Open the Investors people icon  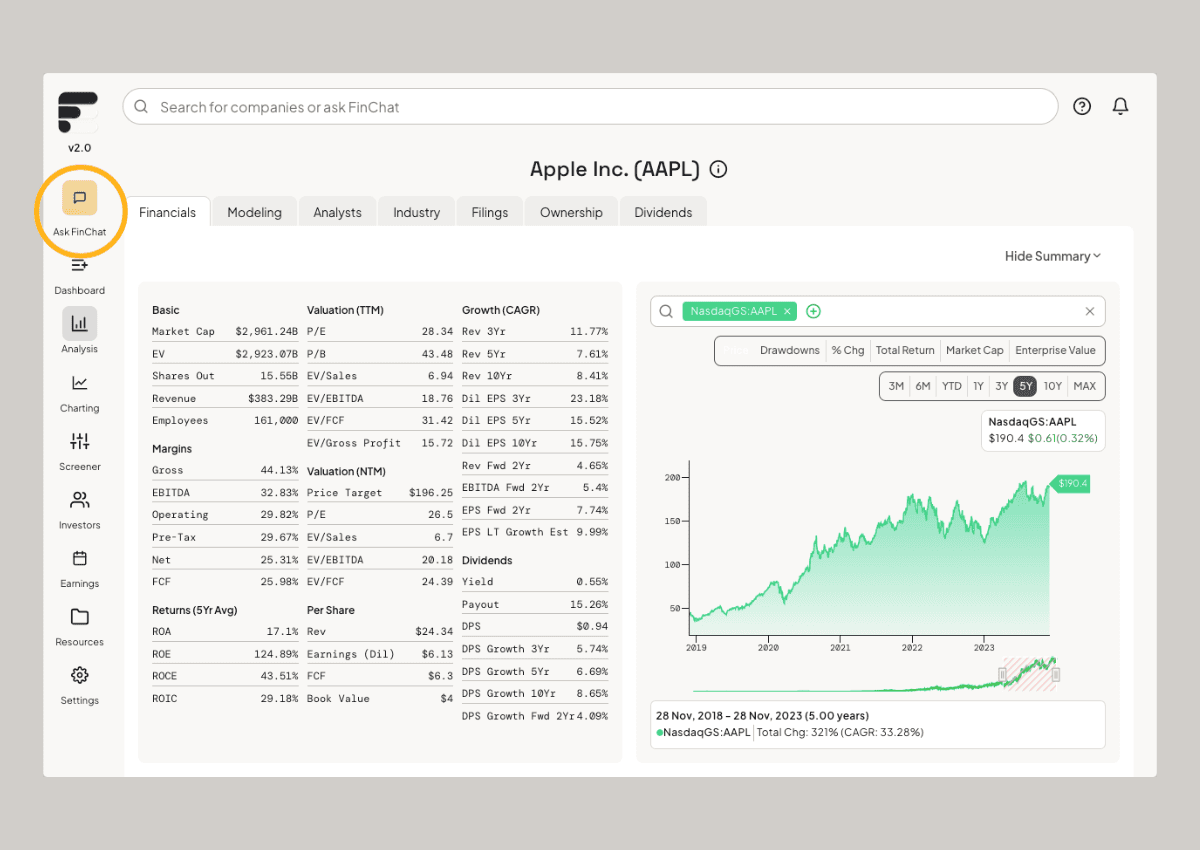tap(79, 500)
